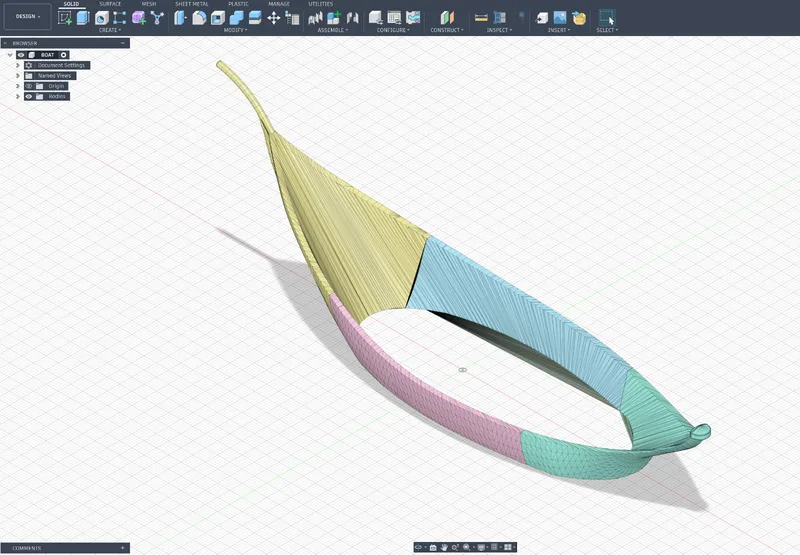
Task: Click the Extrude tool icon
Action: click(83, 18)
